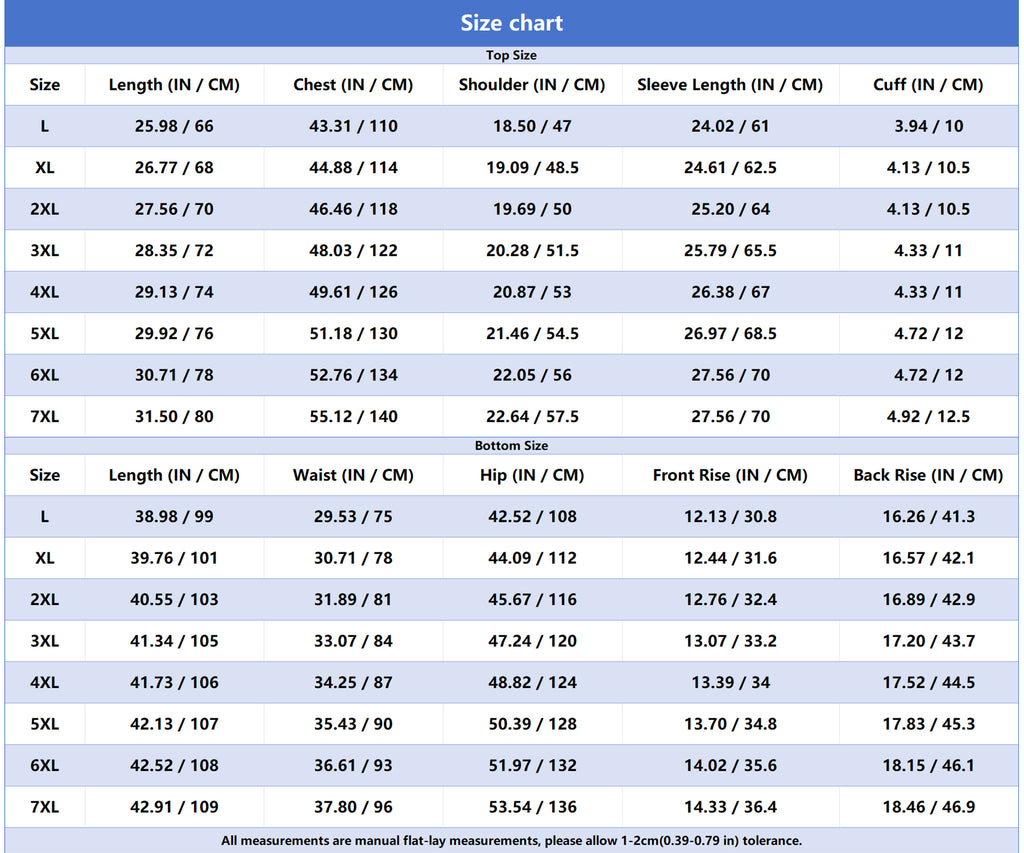Select the waist value "29.53 / 75"
The width and height of the screenshot is (1024, 853).
pos(353,517)
